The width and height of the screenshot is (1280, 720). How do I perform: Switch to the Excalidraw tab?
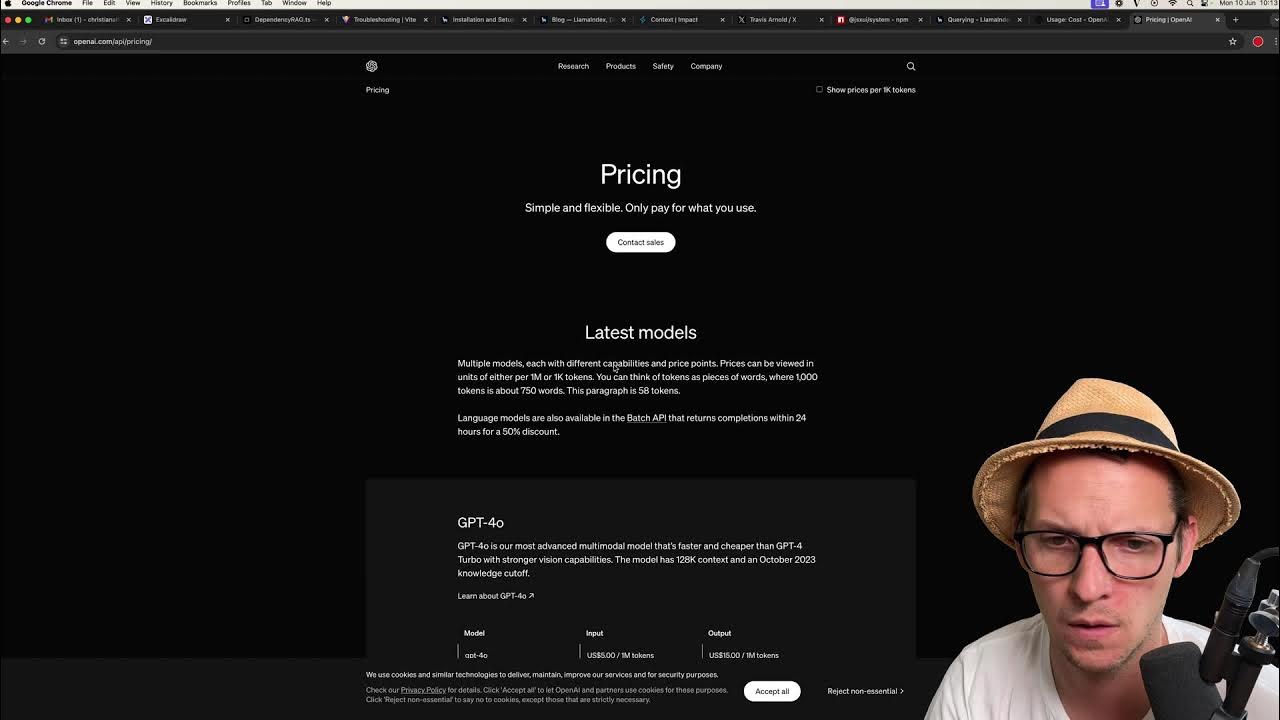click(186, 19)
